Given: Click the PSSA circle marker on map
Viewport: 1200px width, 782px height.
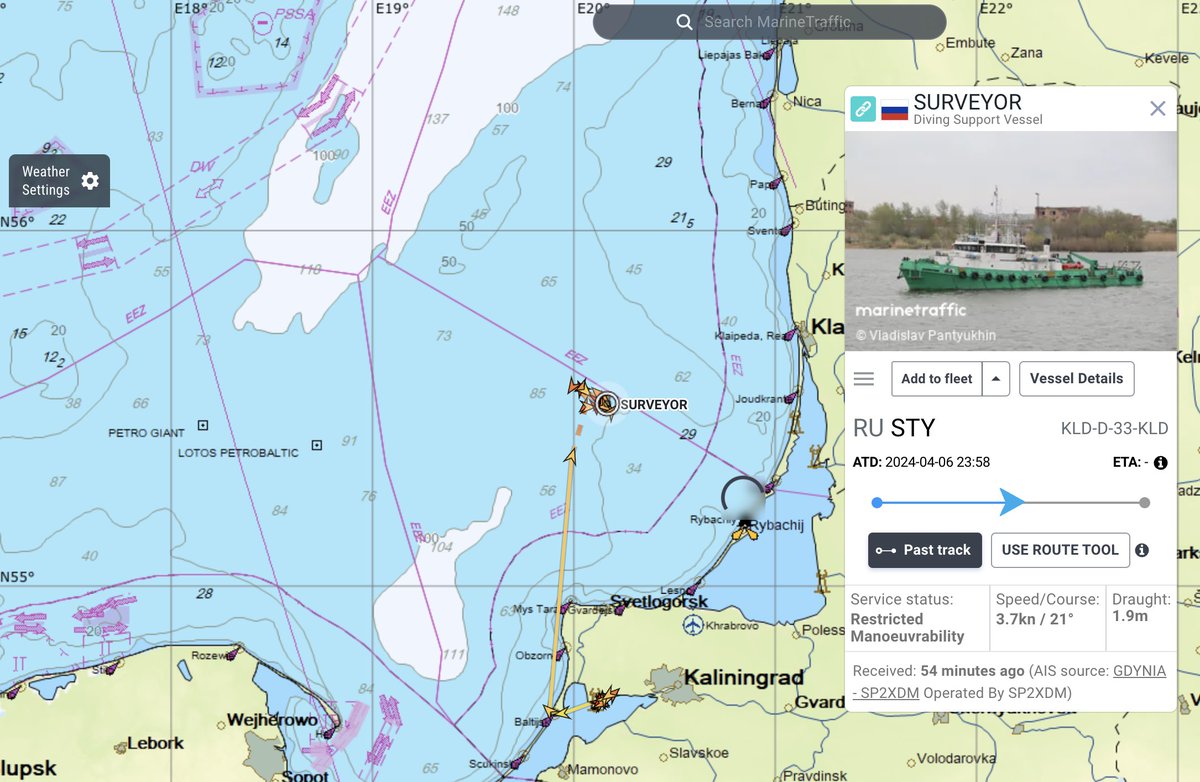Looking at the screenshot, I should (262, 22).
